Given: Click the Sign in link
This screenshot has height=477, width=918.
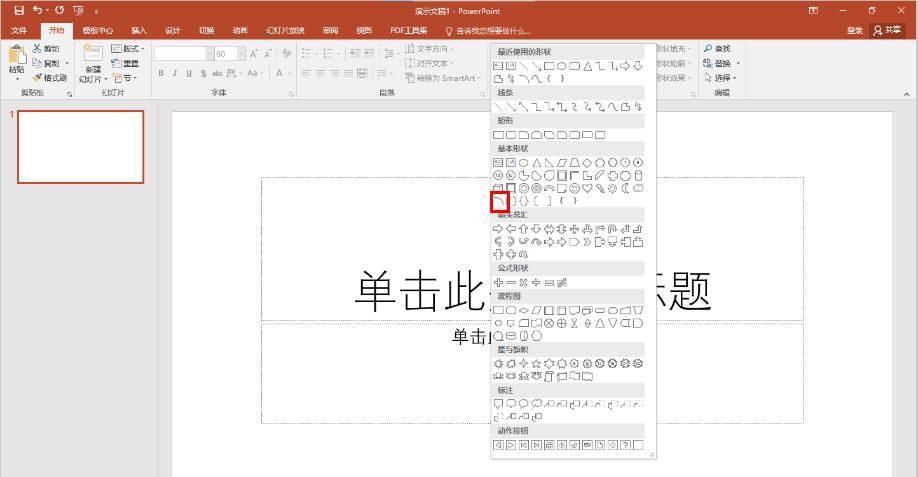Looking at the screenshot, I should click(x=855, y=30).
